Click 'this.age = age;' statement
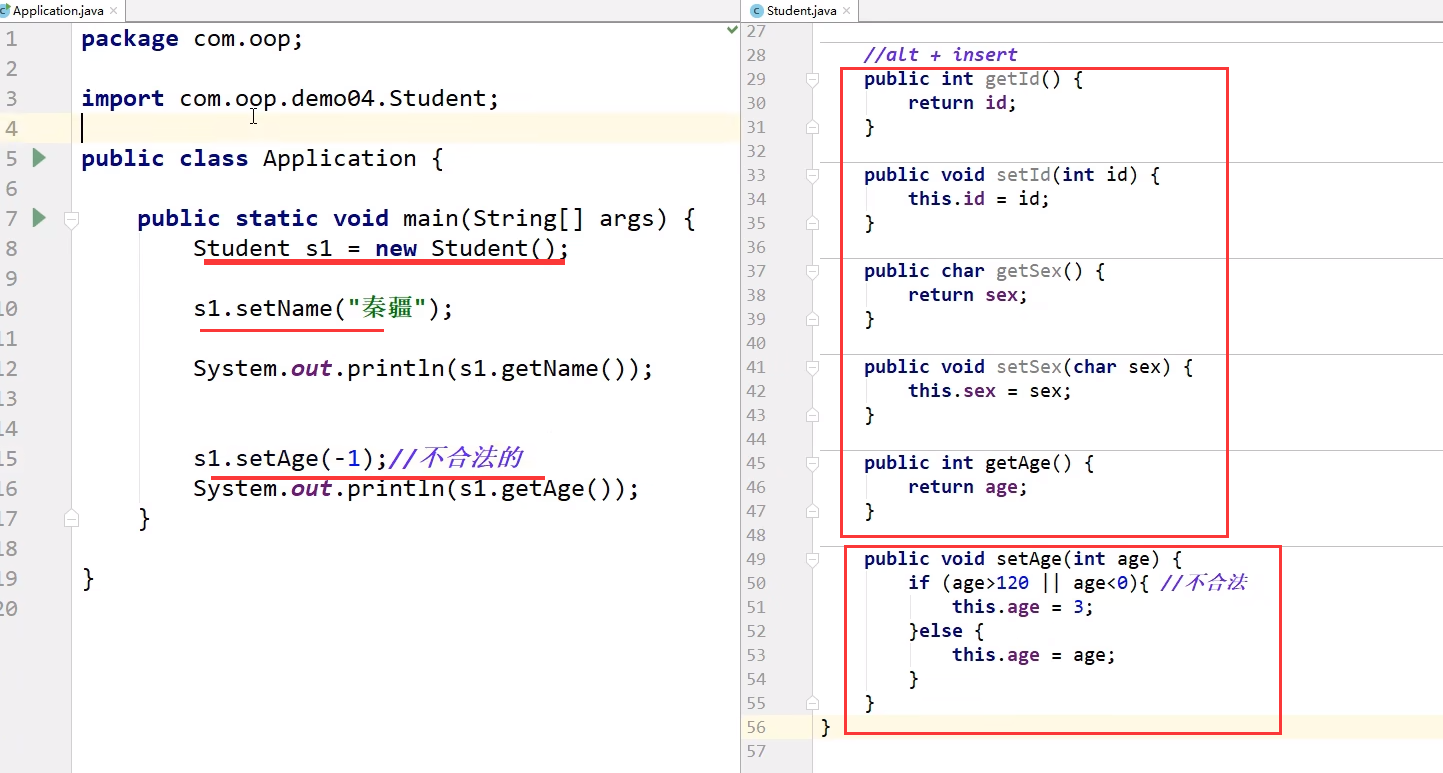 pyautogui.click(x=1034, y=655)
